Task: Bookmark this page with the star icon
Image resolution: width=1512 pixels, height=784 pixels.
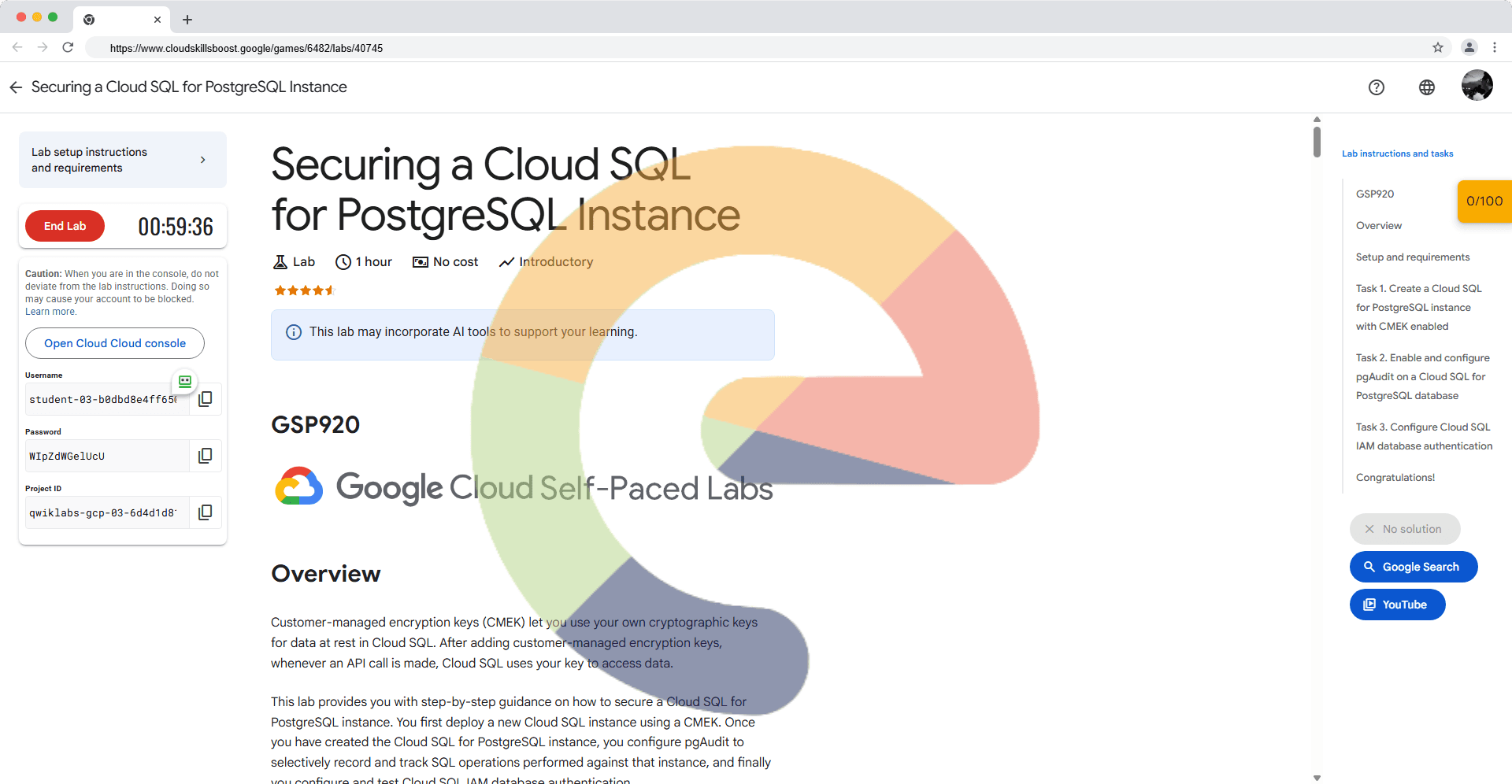Action: pos(1437,48)
